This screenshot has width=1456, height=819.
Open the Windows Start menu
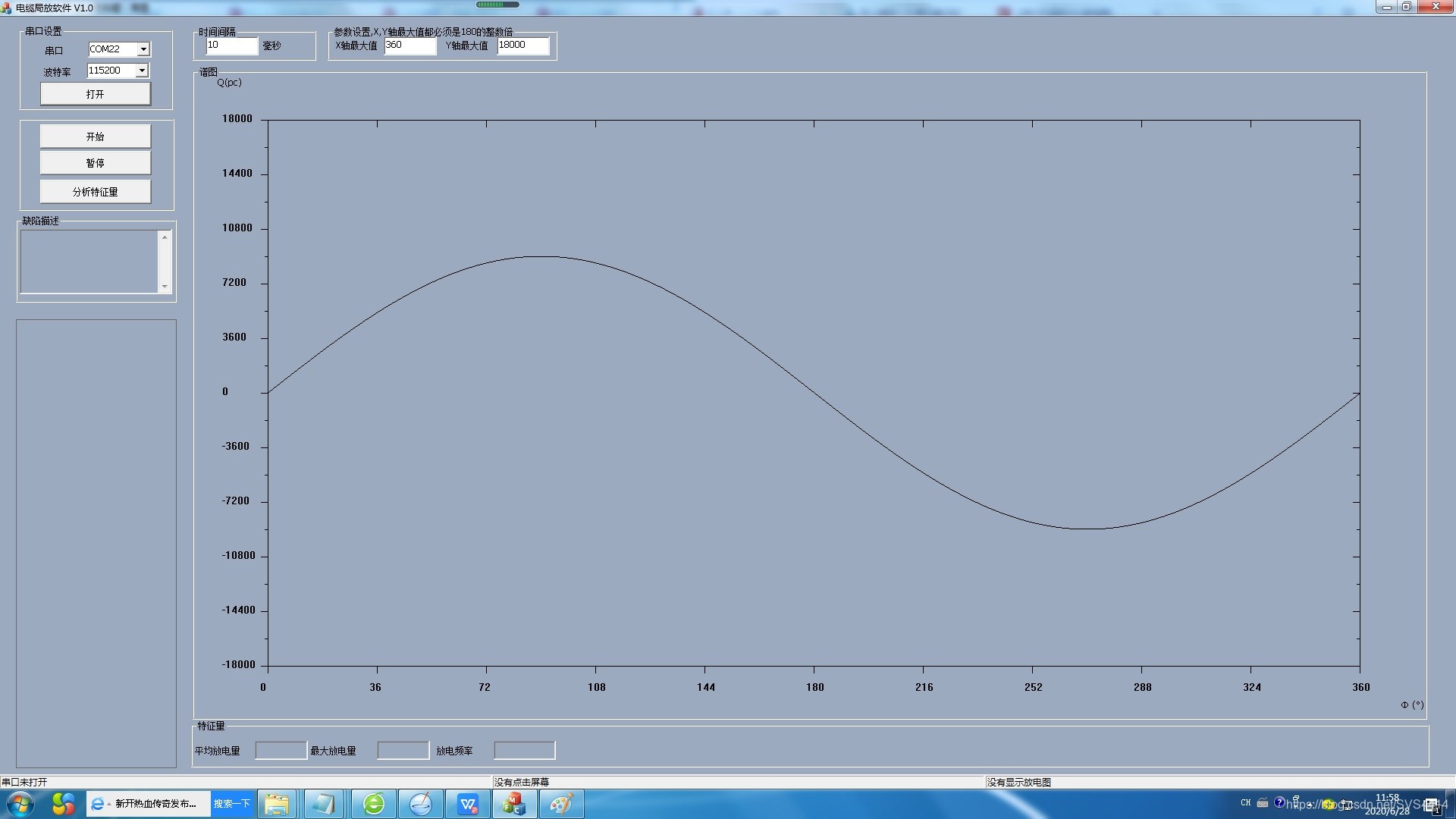tap(20, 804)
